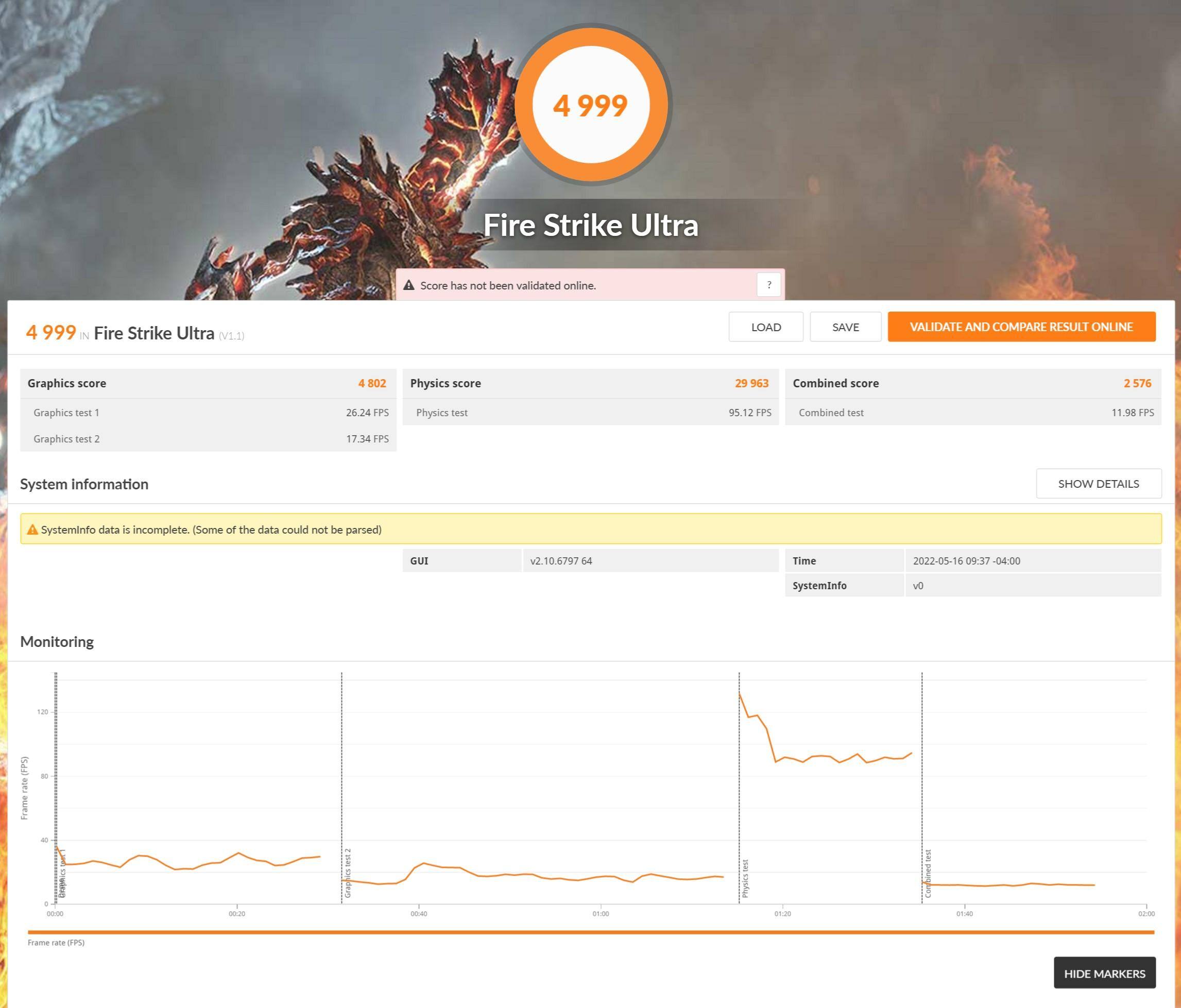Viewport: 1181px width, 1008px height.
Task: Click the SAVE button
Action: pos(845,327)
